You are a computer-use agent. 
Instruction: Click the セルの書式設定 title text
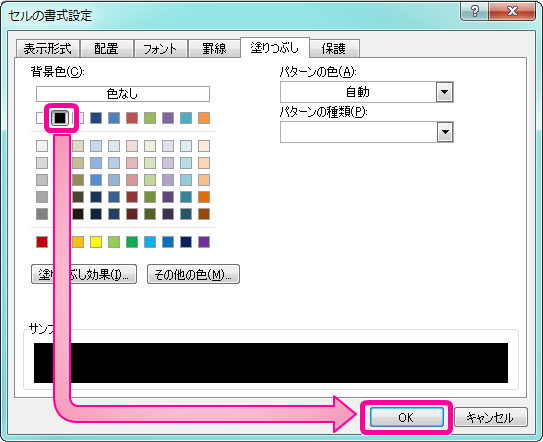[x=50, y=16]
